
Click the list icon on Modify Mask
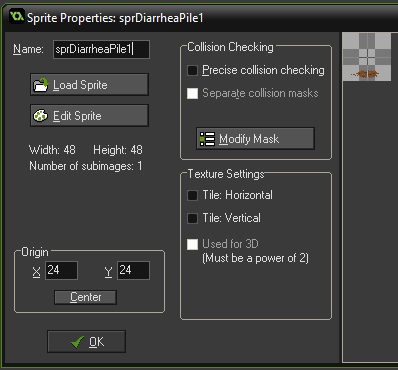(207, 139)
